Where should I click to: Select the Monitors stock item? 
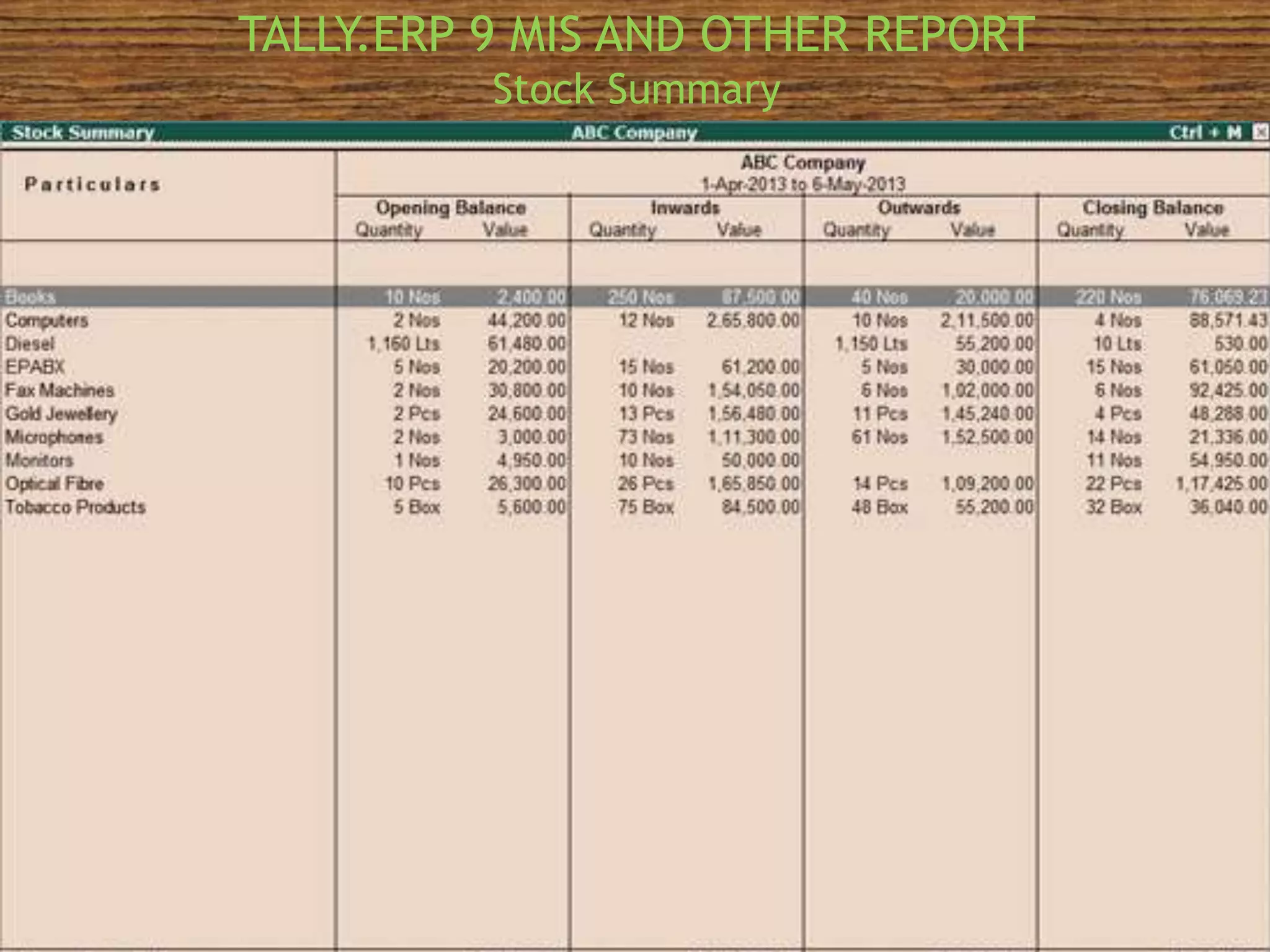point(39,461)
